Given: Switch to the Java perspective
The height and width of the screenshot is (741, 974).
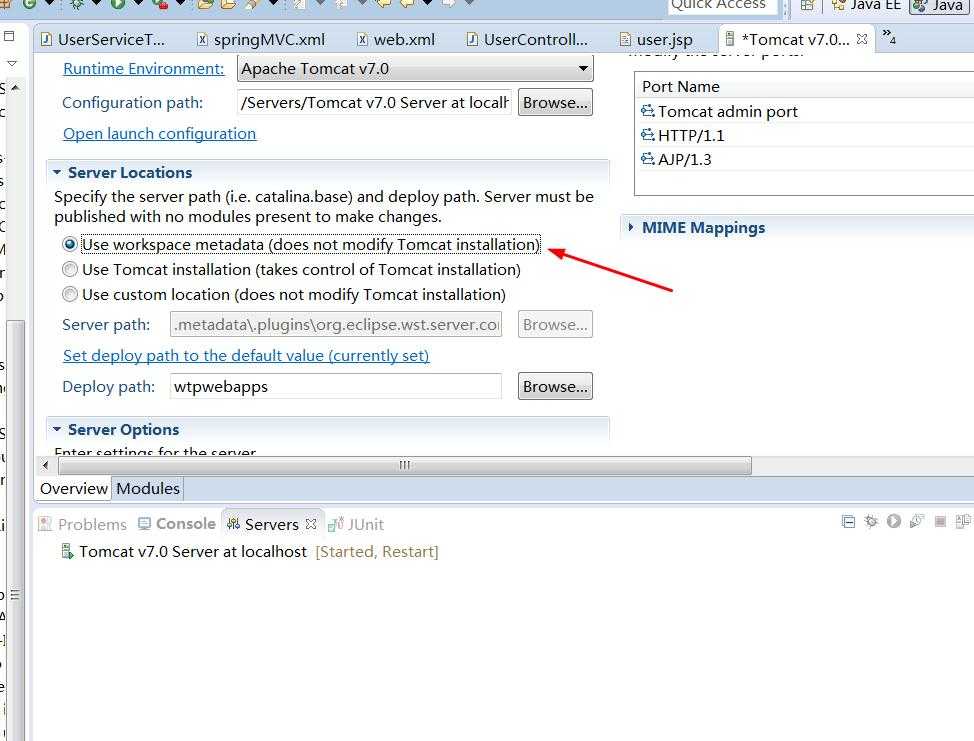Looking at the screenshot, I should [x=937, y=5].
